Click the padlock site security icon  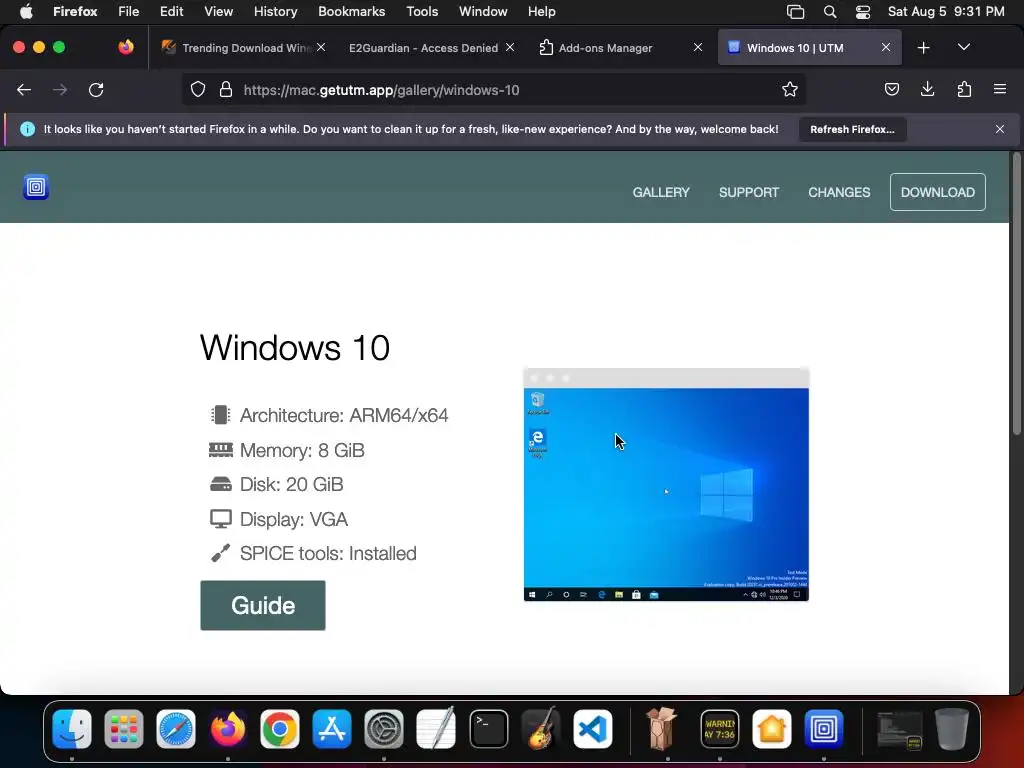click(x=226, y=89)
